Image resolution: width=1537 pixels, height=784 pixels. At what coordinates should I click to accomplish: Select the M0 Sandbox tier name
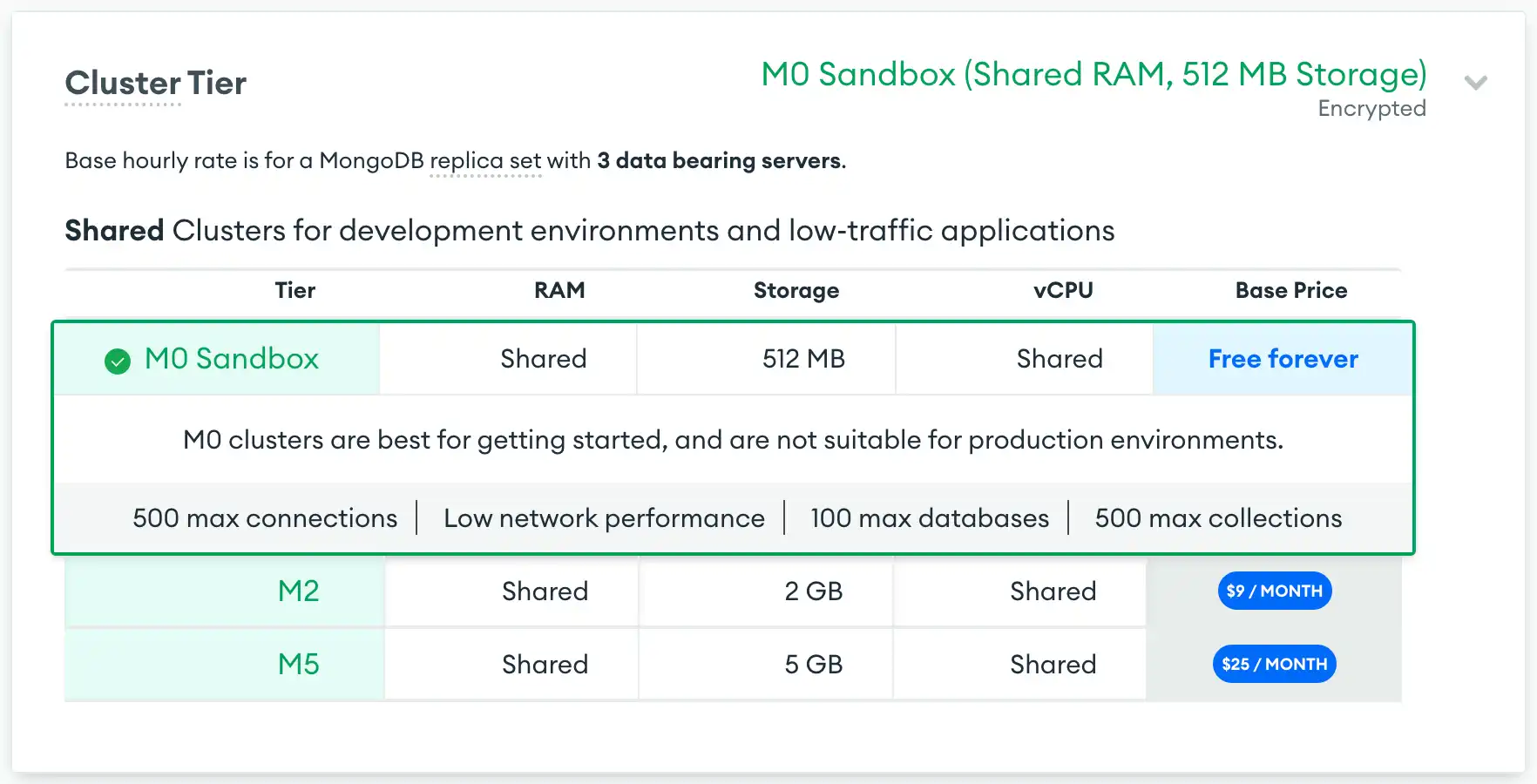[232, 359]
